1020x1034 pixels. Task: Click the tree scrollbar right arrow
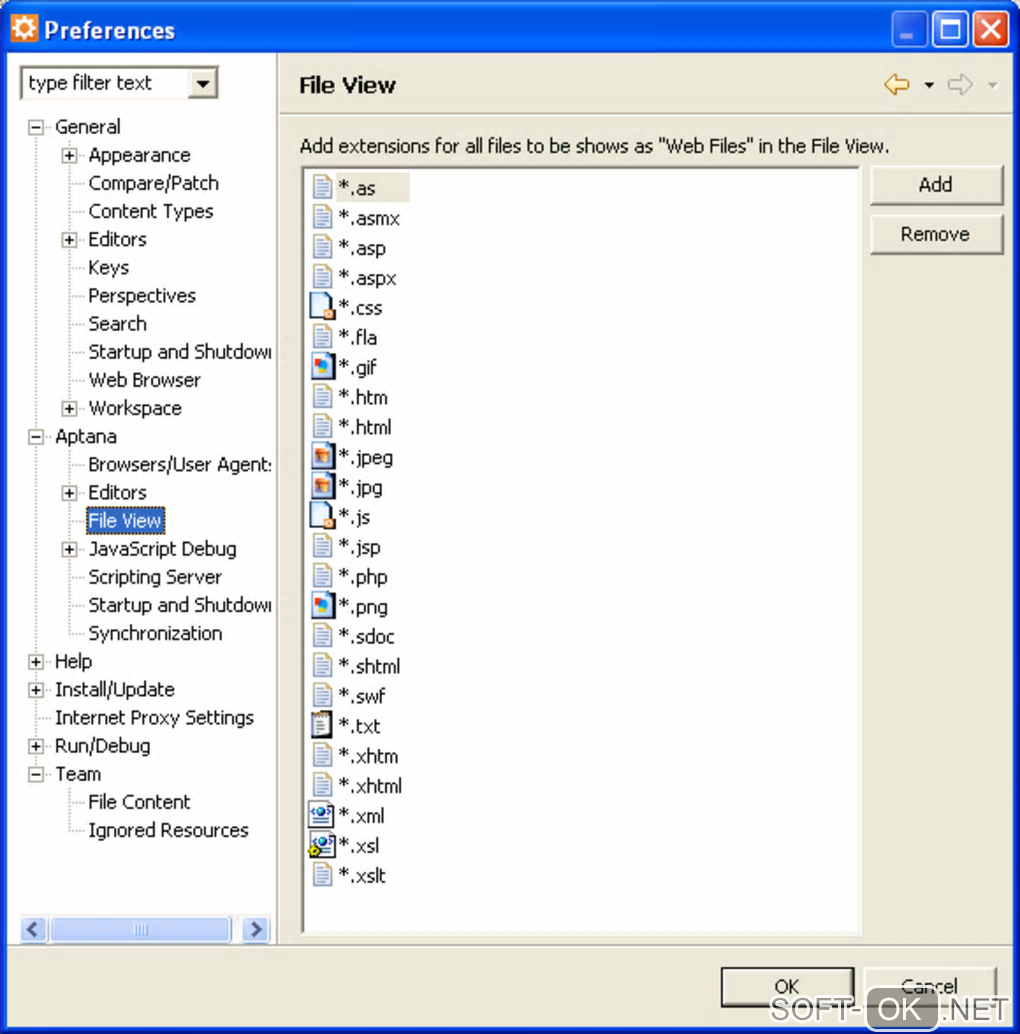(x=256, y=929)
